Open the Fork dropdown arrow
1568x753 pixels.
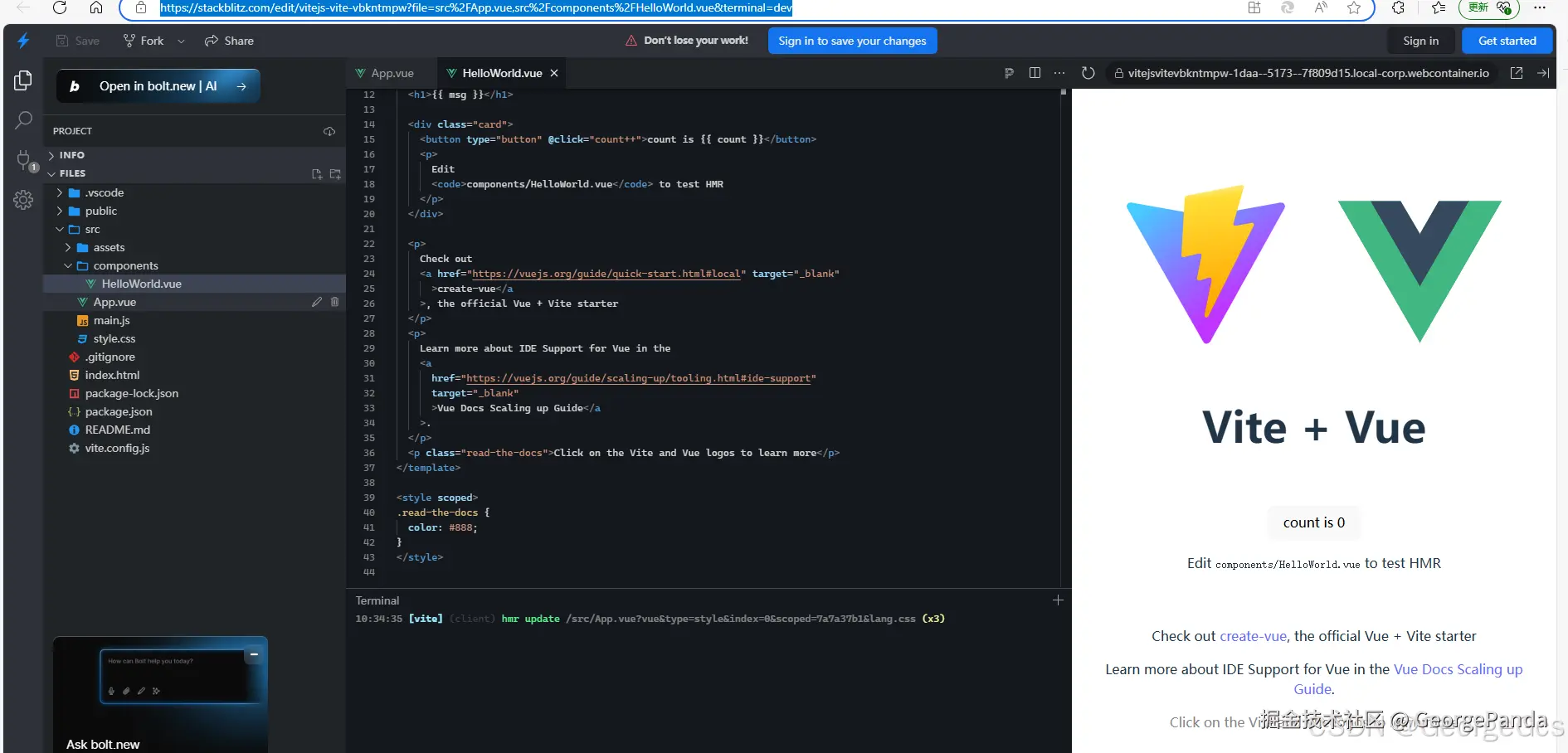(x=181, y=41)
